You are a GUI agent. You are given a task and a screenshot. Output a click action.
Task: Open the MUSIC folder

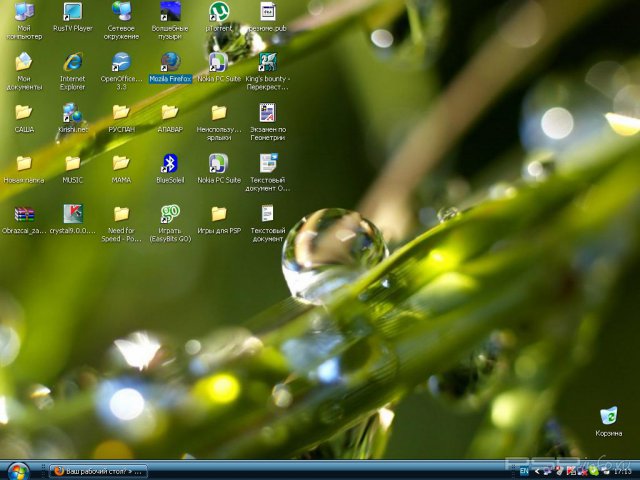tap(72, 162)
